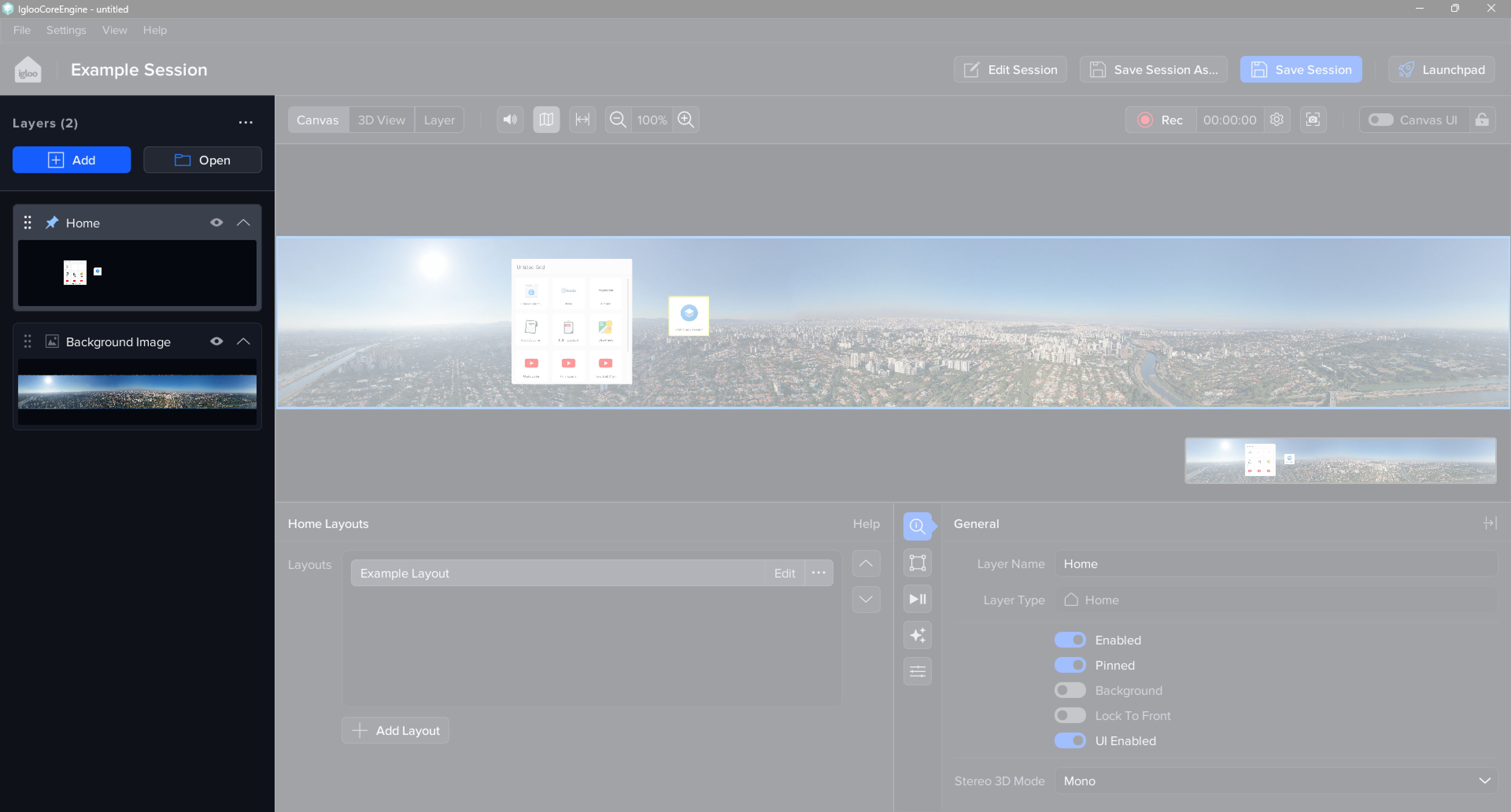Zoom out with the magnifier minus icon
The width and height of the screenshot is (1511, 812).
click(x=618, y=120)
